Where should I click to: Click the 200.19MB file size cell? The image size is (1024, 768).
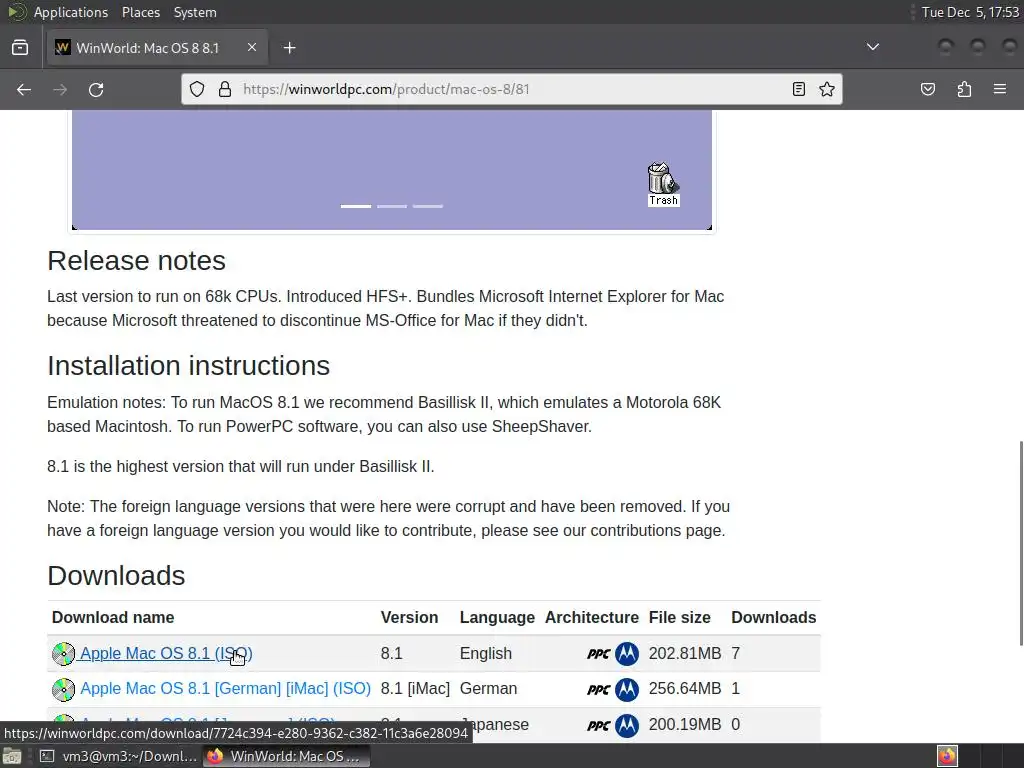pos(685,724)
